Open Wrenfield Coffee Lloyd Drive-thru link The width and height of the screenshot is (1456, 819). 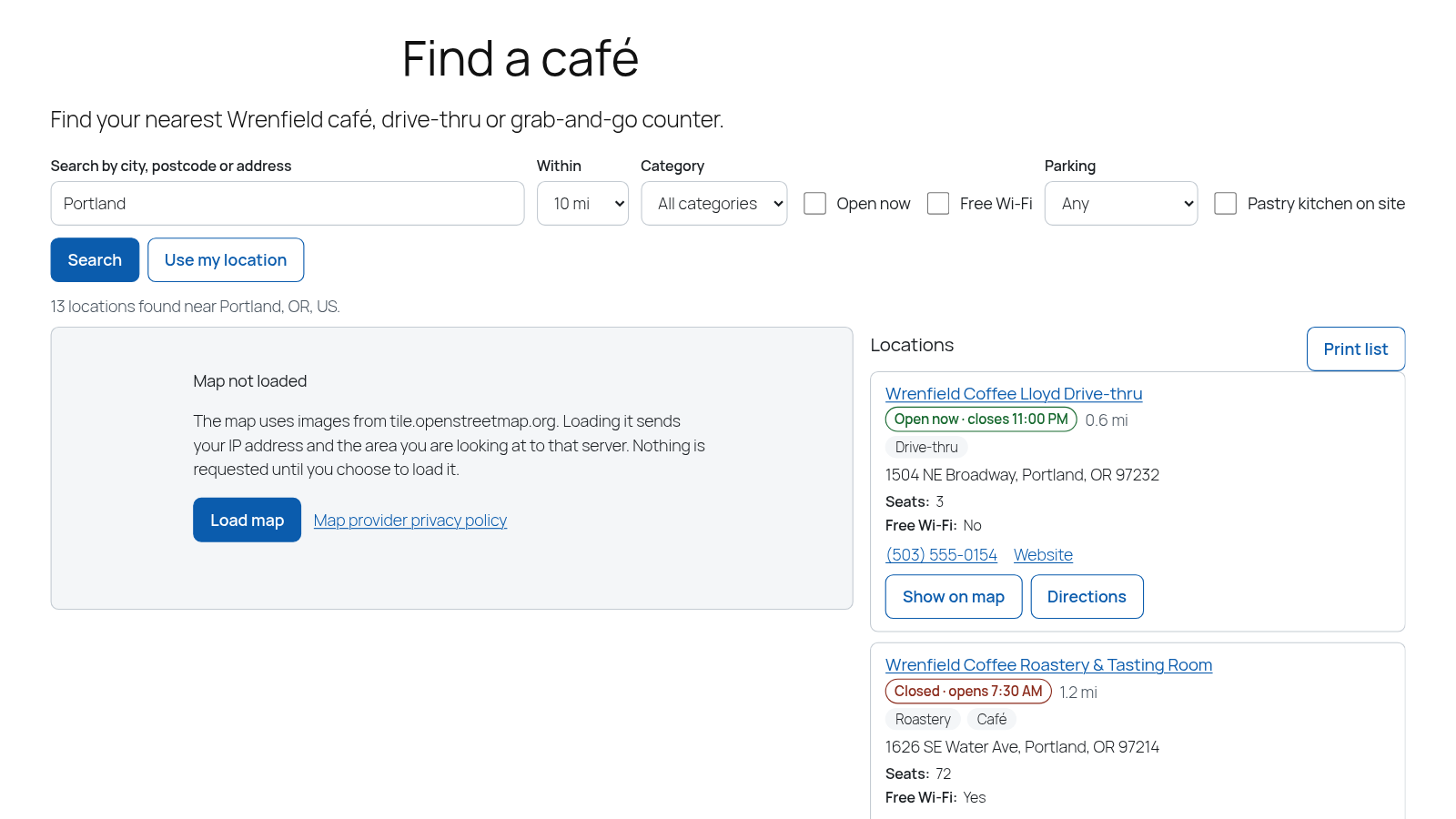point(1014,393)
